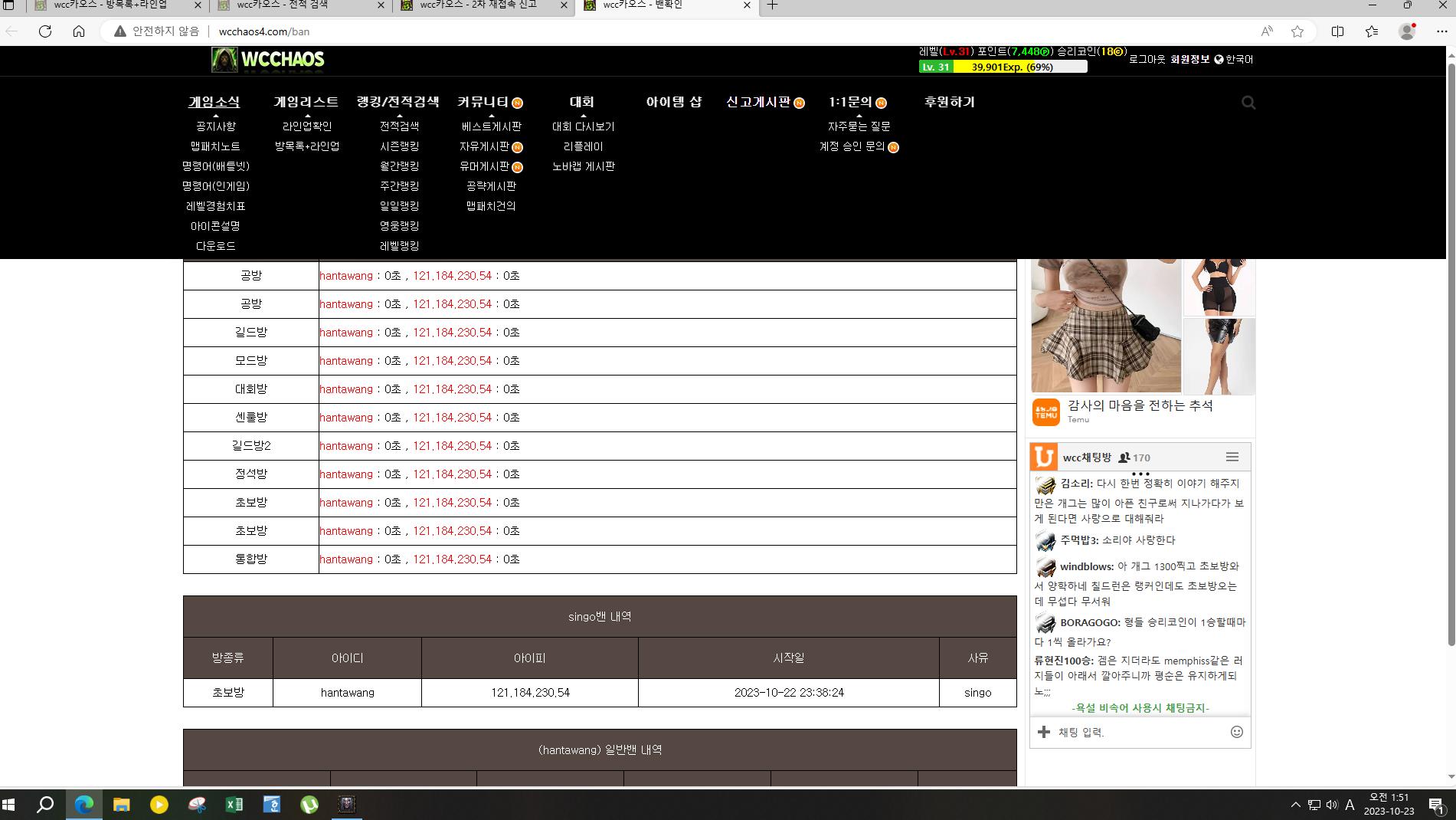The height and width of the screenshot is (820, 1456).
Task: Open 자주묻는 질문 page
Action: 859,126
